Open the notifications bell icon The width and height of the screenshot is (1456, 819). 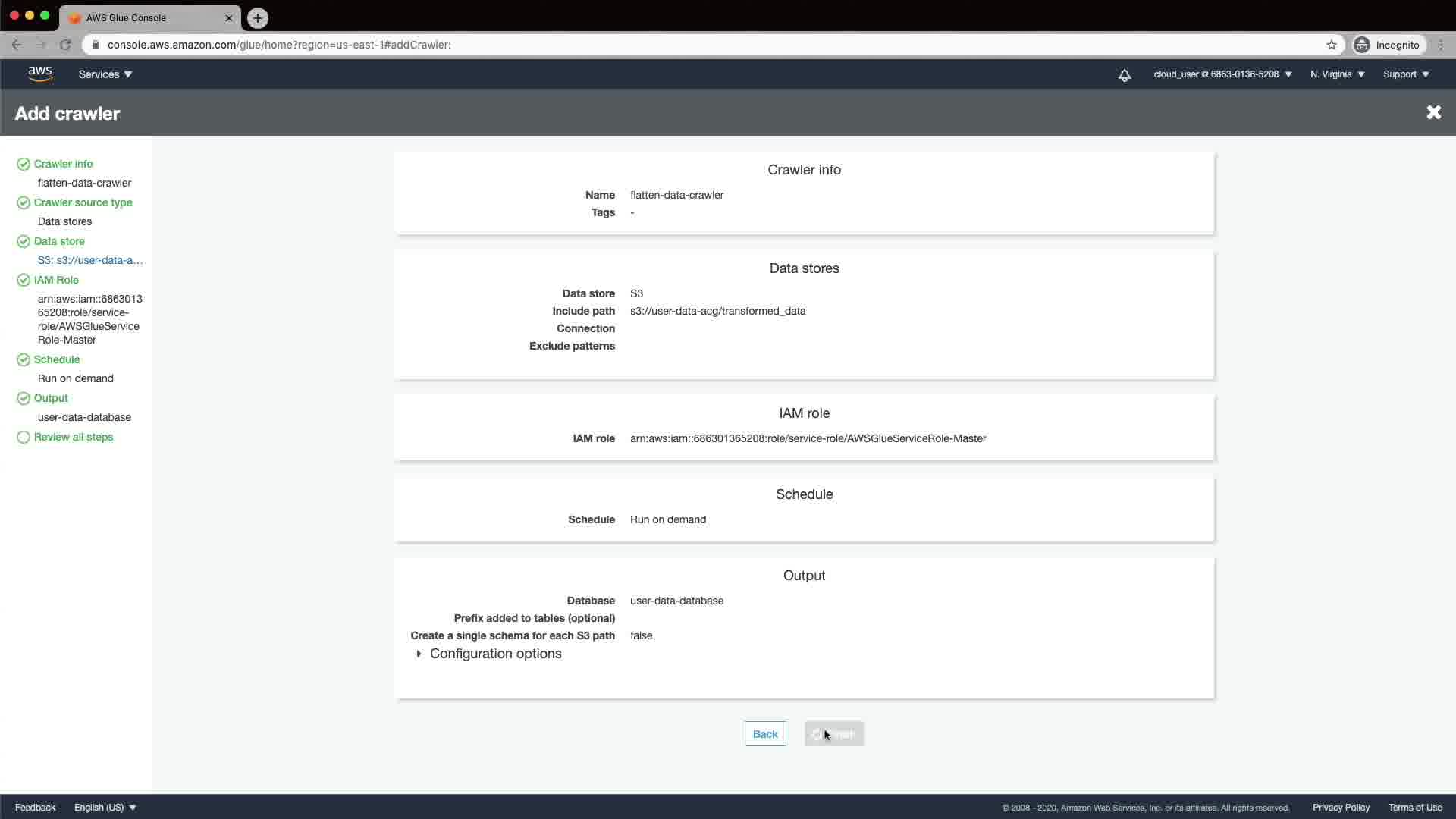tap(1125, 74)
